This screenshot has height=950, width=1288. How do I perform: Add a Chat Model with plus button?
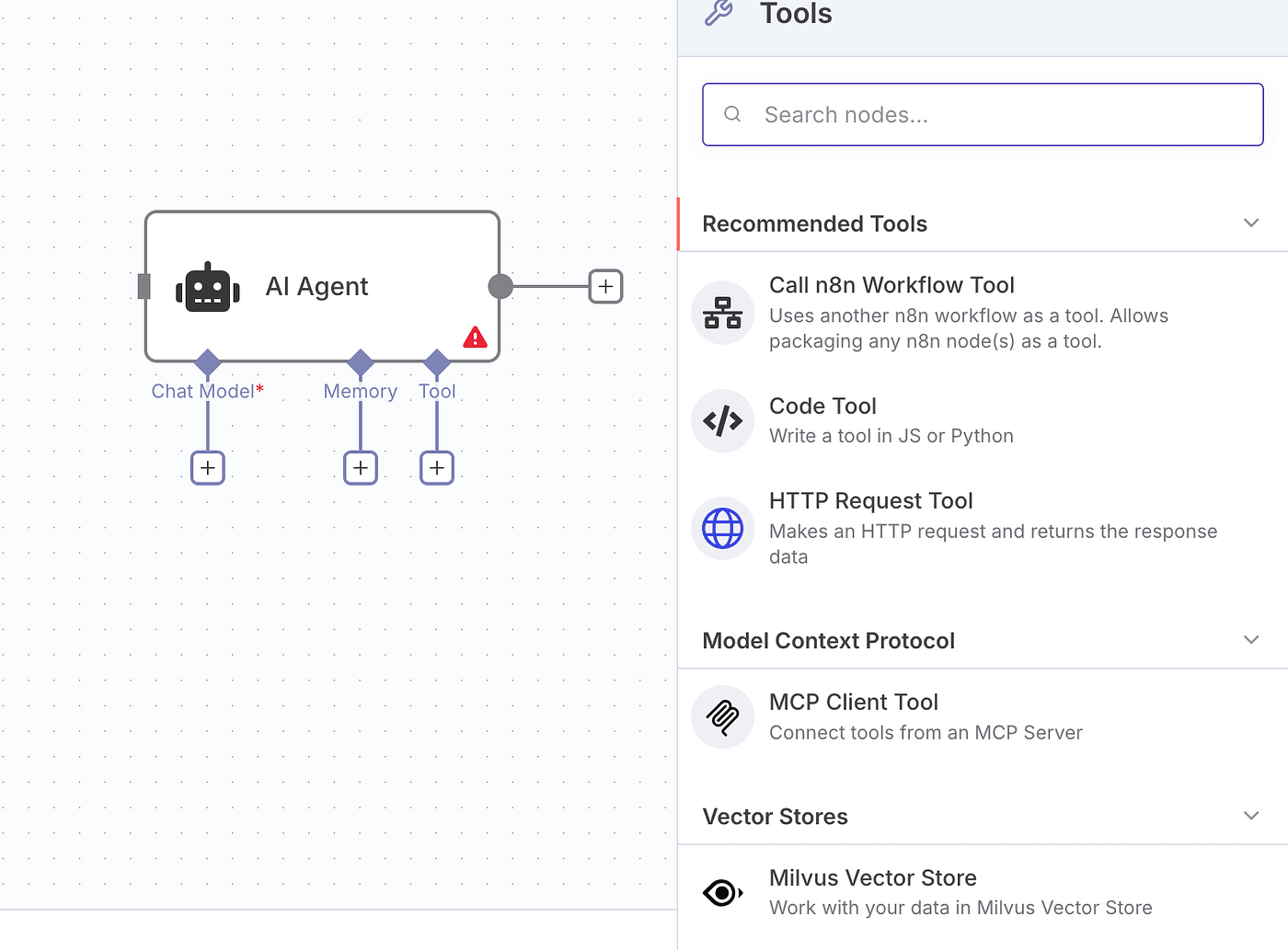pyautogui.click(x=208, y=468)
